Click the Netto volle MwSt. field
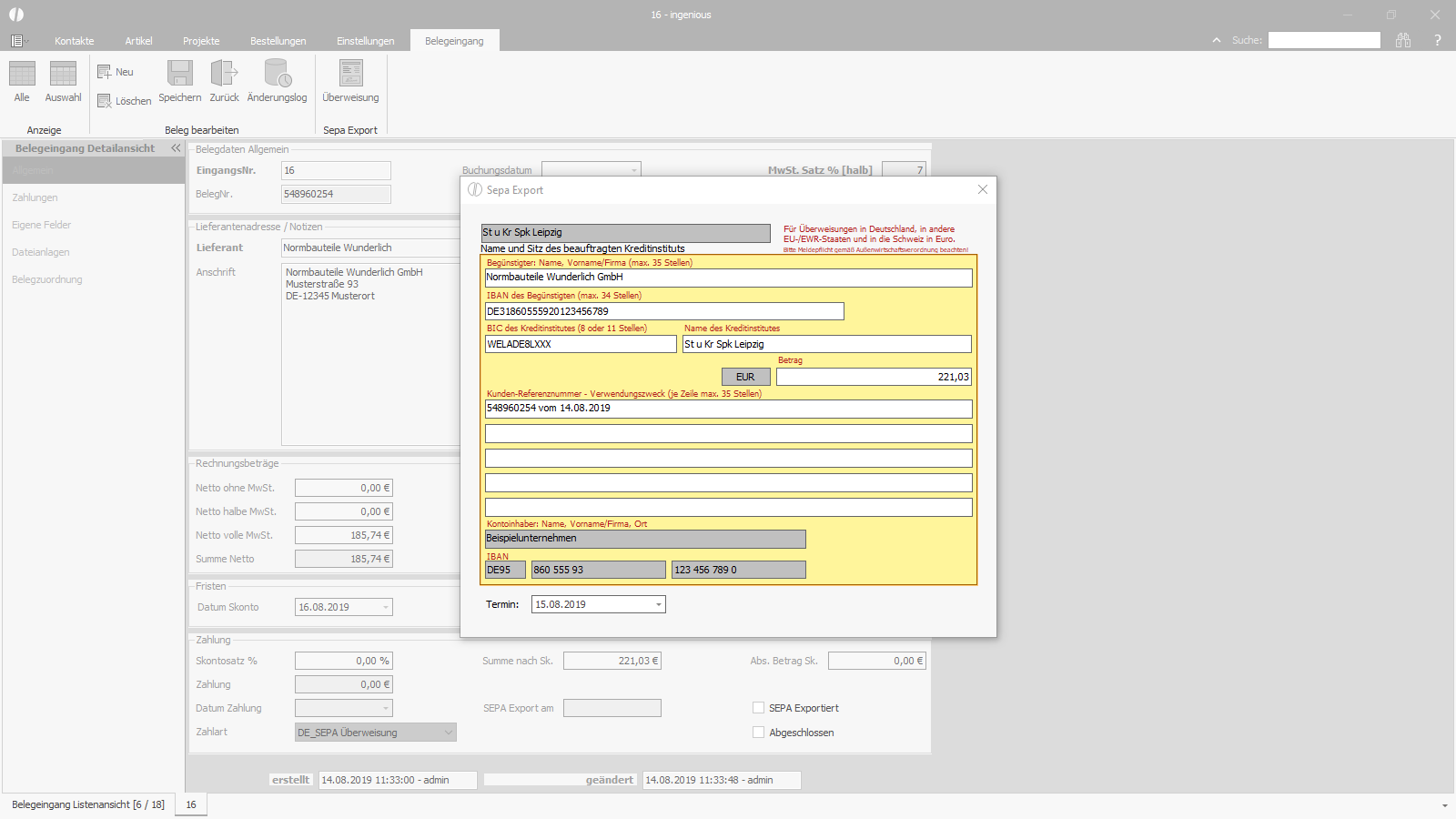The height and width of the screenshot is (819, 1456). 344,535
